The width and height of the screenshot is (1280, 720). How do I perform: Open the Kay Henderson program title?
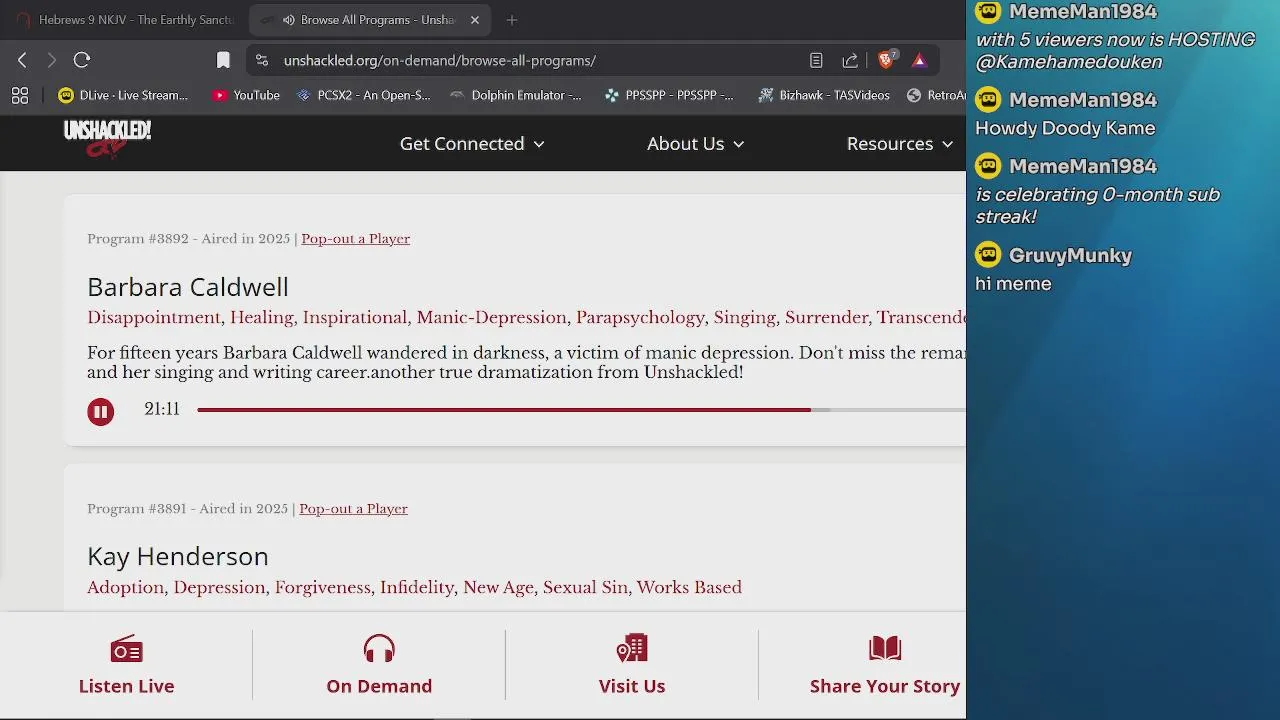[x=178, y=556]
